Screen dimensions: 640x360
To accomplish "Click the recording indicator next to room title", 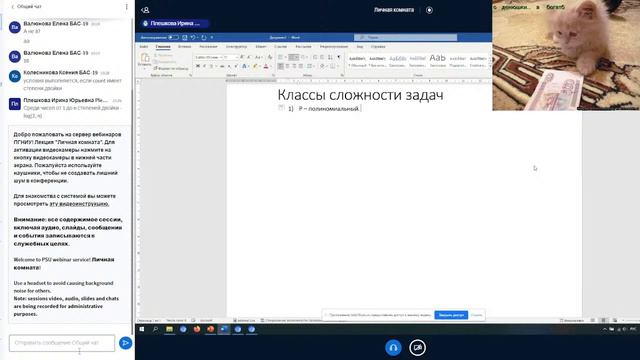I will point(429,10).
